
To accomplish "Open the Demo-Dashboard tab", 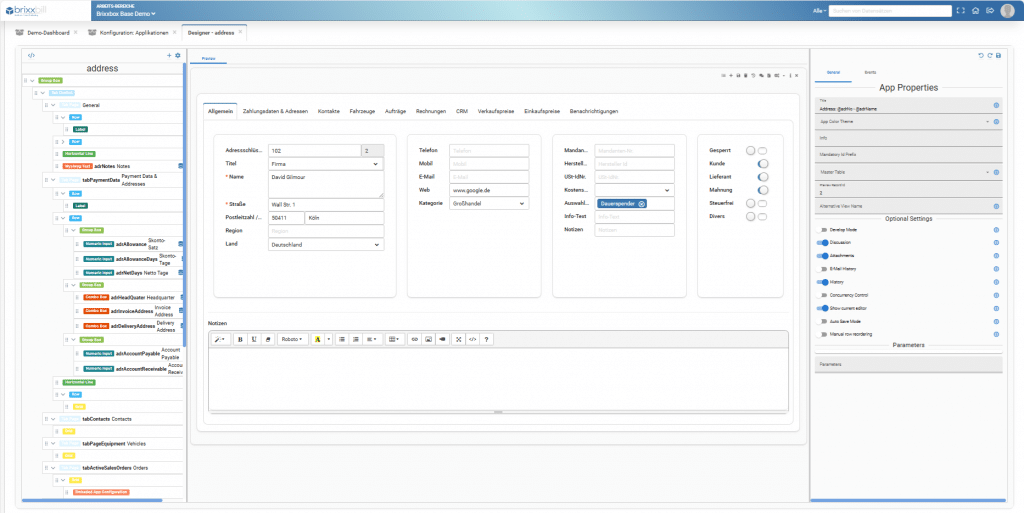I will (48, 33).
